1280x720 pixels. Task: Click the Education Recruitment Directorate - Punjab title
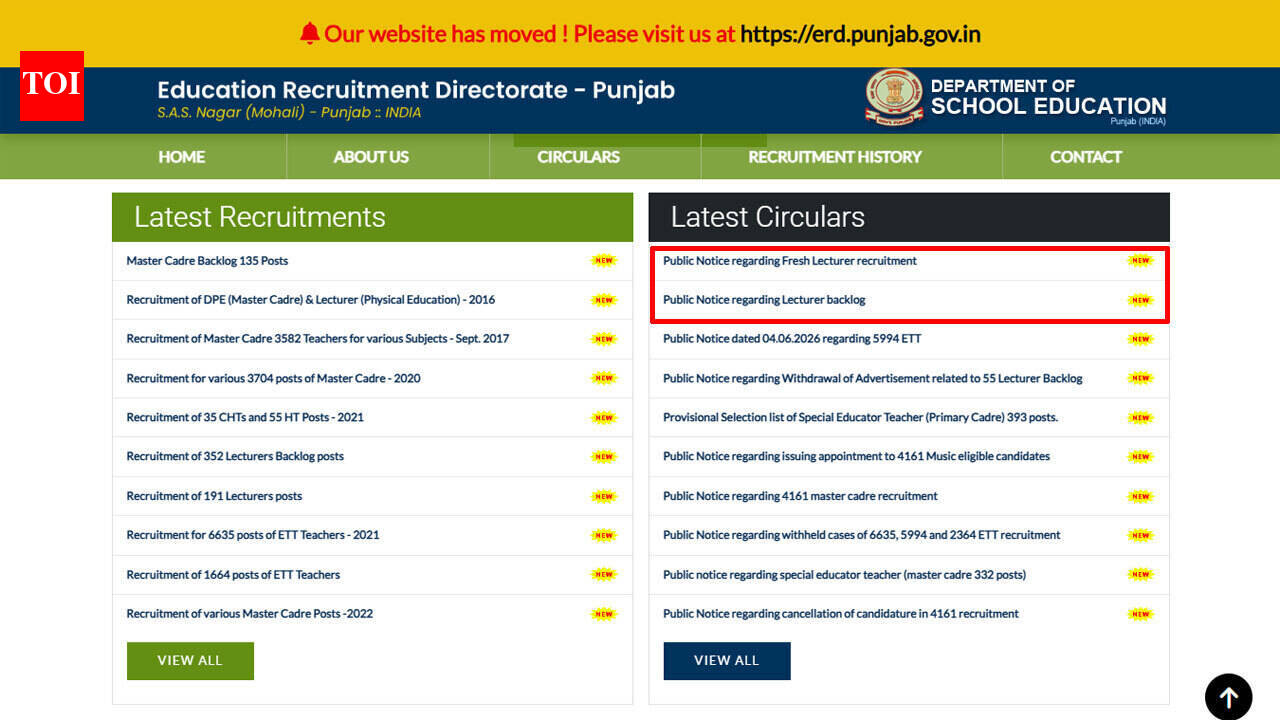tap(416, 90)
